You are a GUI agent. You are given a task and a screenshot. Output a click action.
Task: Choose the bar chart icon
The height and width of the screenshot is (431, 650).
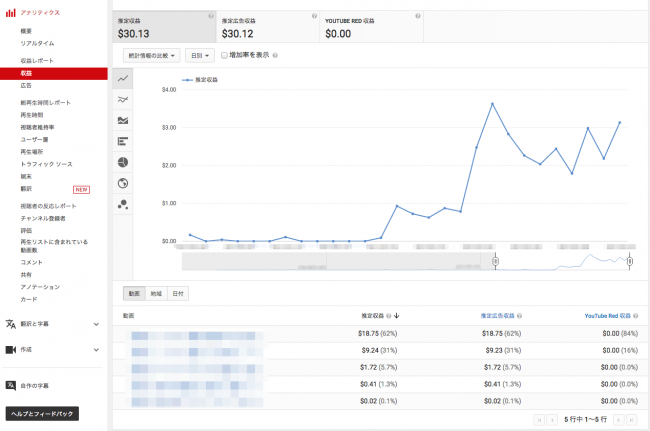(x=123, y=141)
